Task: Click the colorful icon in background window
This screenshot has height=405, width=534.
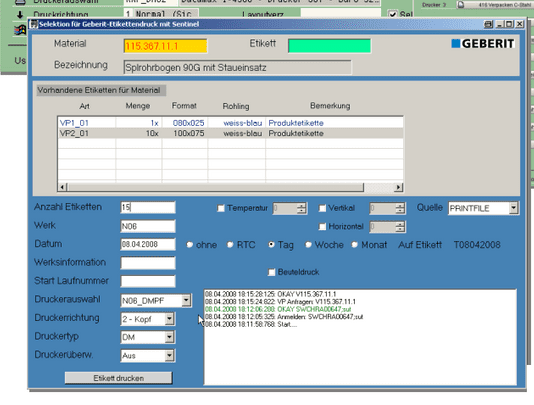Action: click(x=20, y=30)
